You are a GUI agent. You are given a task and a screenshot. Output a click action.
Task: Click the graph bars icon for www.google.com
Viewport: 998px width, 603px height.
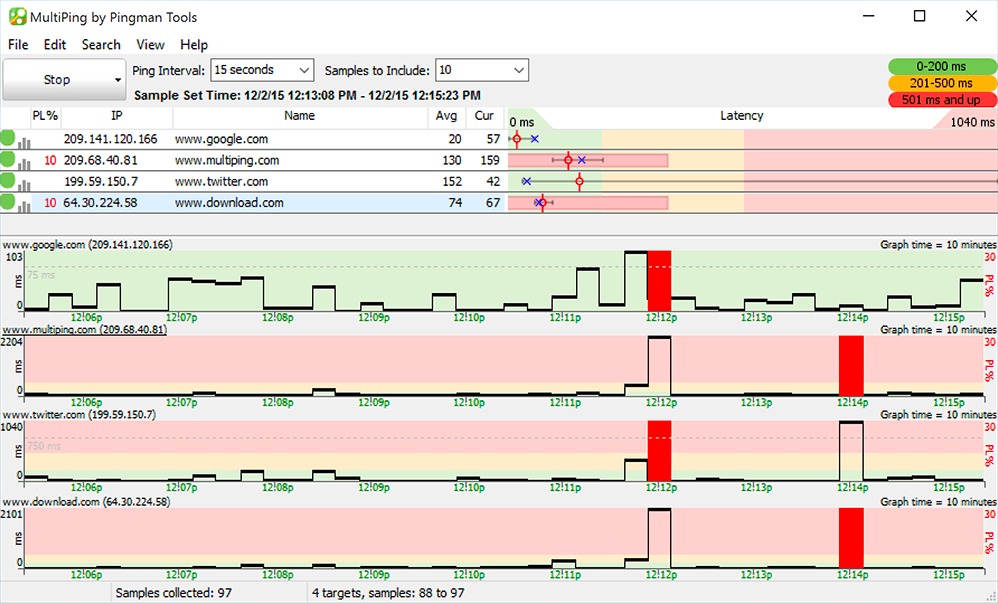24,141
